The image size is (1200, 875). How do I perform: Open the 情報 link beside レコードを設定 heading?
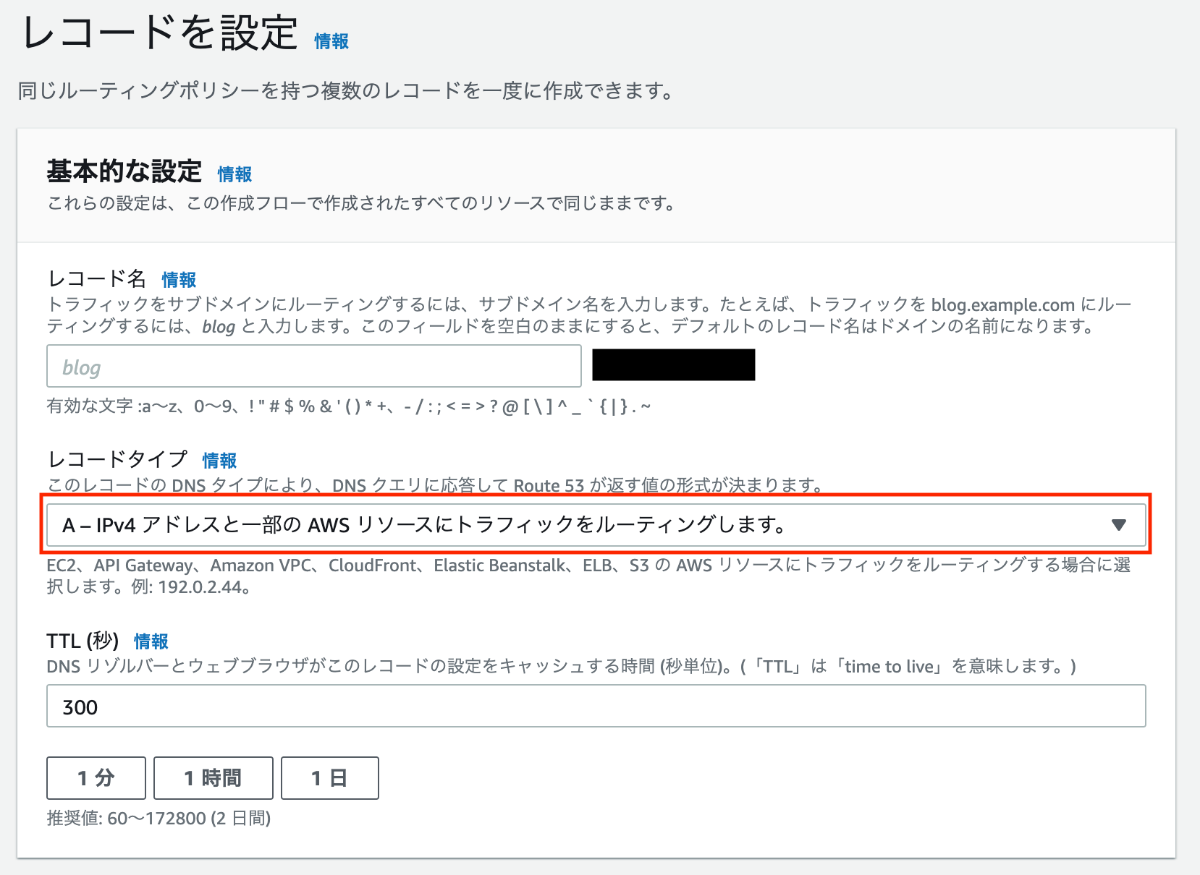(x=331, y=42)
